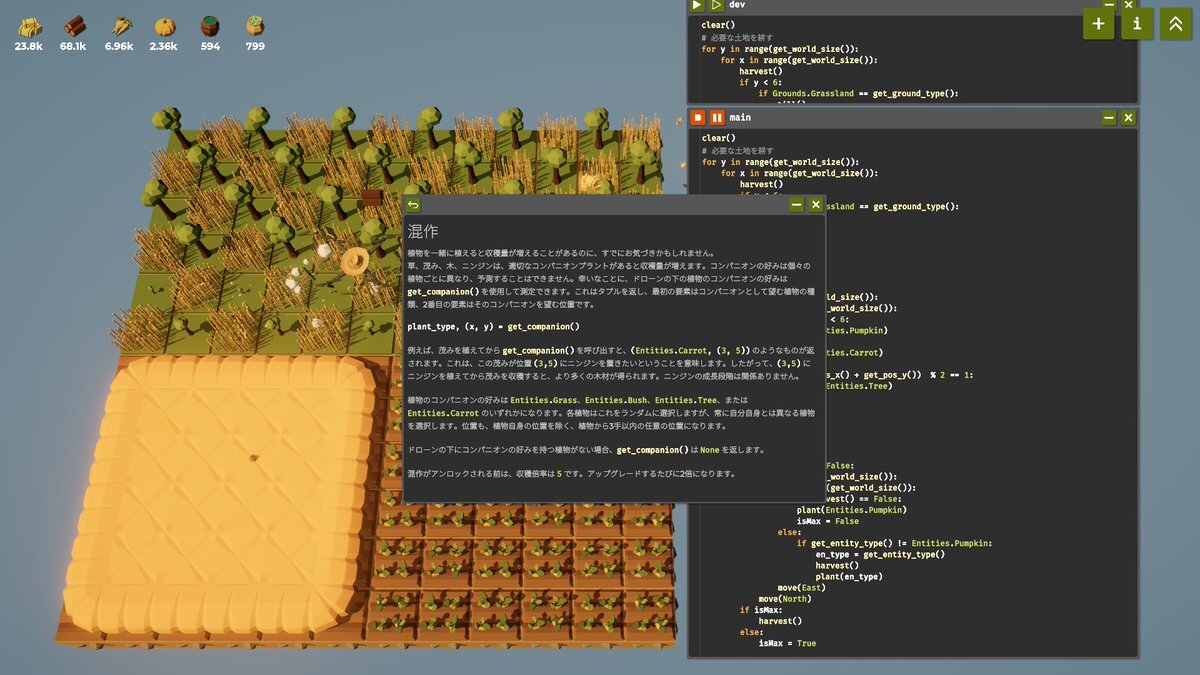1200x675 pixels.
Task: Click 'isMax = True' in the main code
Action: [787, 643]
